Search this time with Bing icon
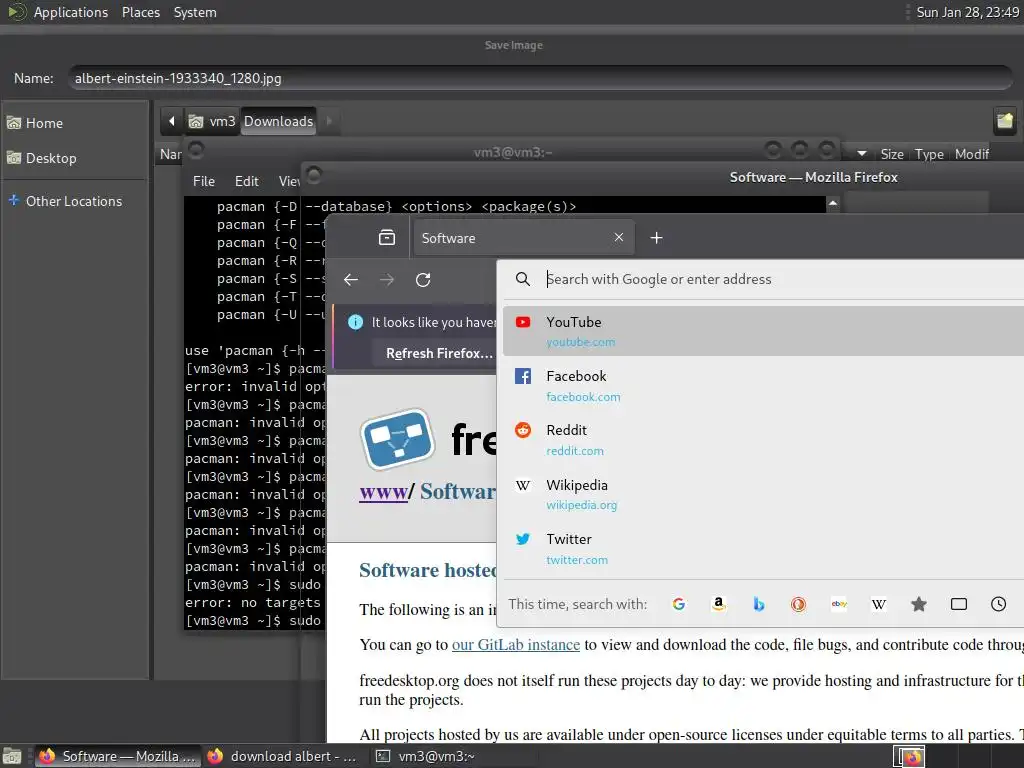This screenshot has height=768, width=1024. point(758,604)
